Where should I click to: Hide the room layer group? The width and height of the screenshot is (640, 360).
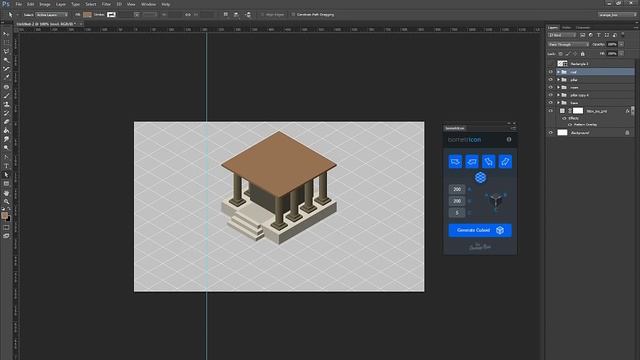(x=551, y=88)
